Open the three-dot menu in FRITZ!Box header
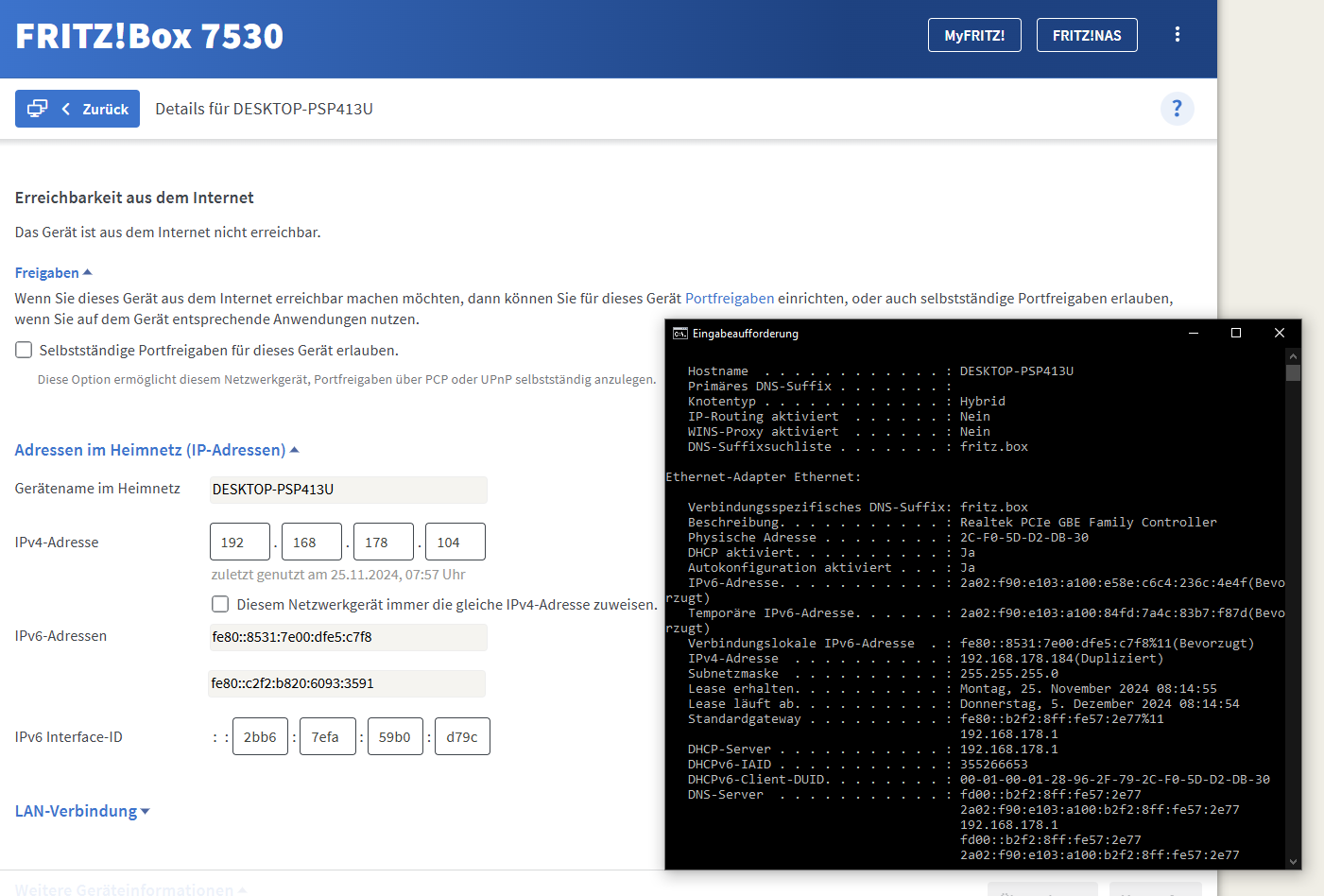The height and width of the screenshot is (896, 1324). coord(1177,35)
